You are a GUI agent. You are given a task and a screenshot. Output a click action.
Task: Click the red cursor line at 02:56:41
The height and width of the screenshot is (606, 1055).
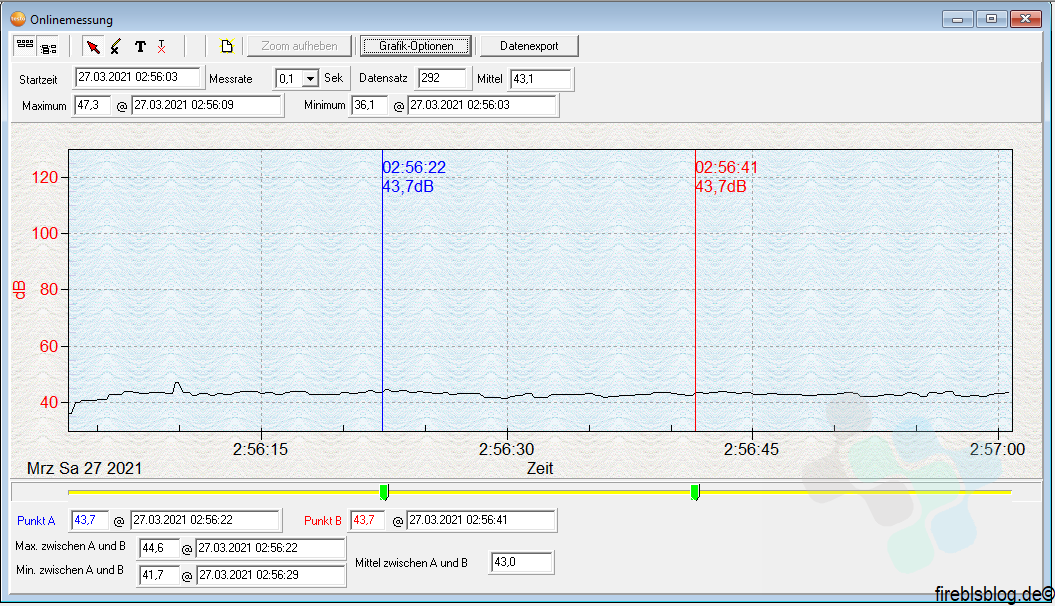click(695, 300)
